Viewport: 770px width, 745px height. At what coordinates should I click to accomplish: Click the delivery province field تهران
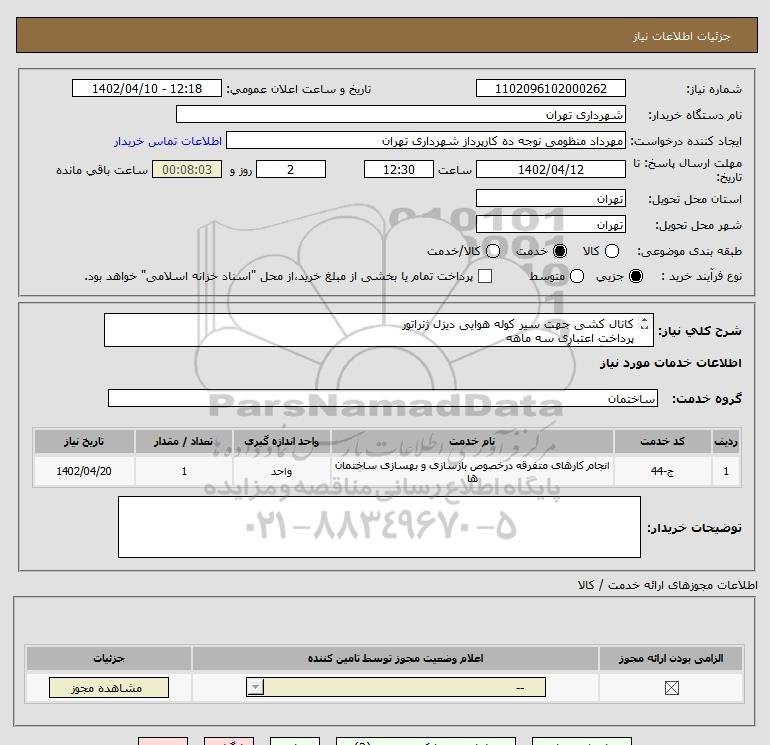tap(550, 199)
